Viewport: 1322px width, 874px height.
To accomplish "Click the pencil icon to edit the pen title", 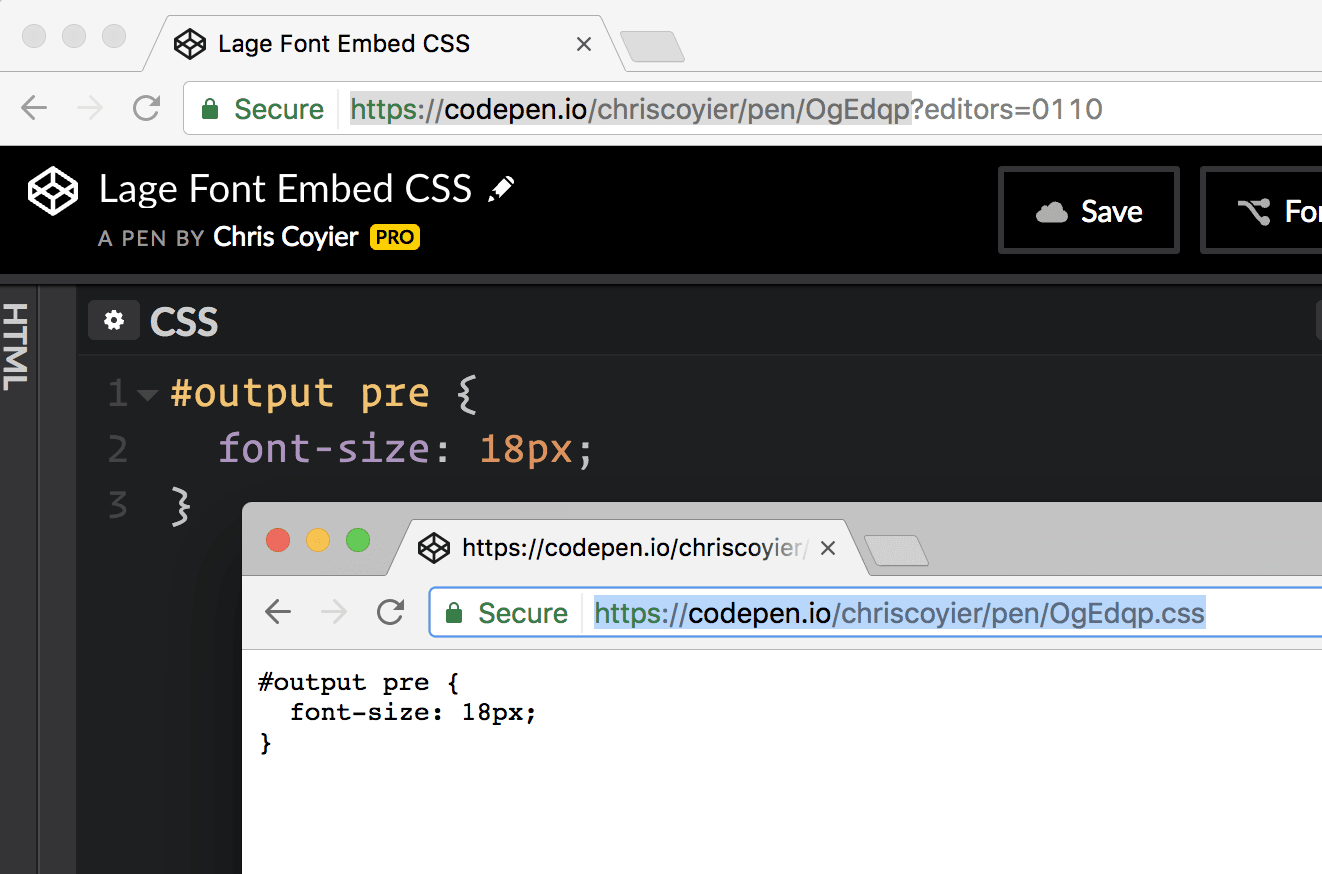I will (x=501, y=188).
